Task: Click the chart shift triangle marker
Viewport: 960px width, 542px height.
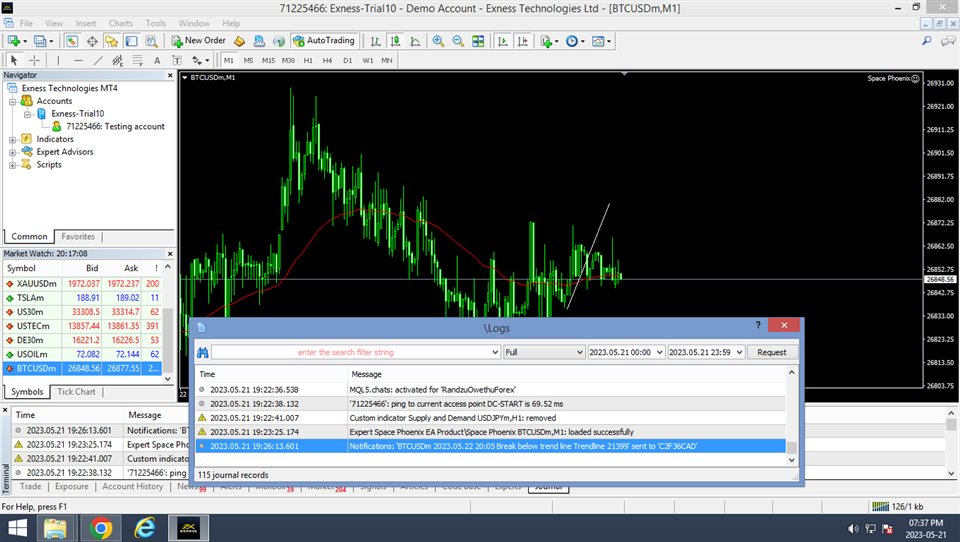Action: 624,74
